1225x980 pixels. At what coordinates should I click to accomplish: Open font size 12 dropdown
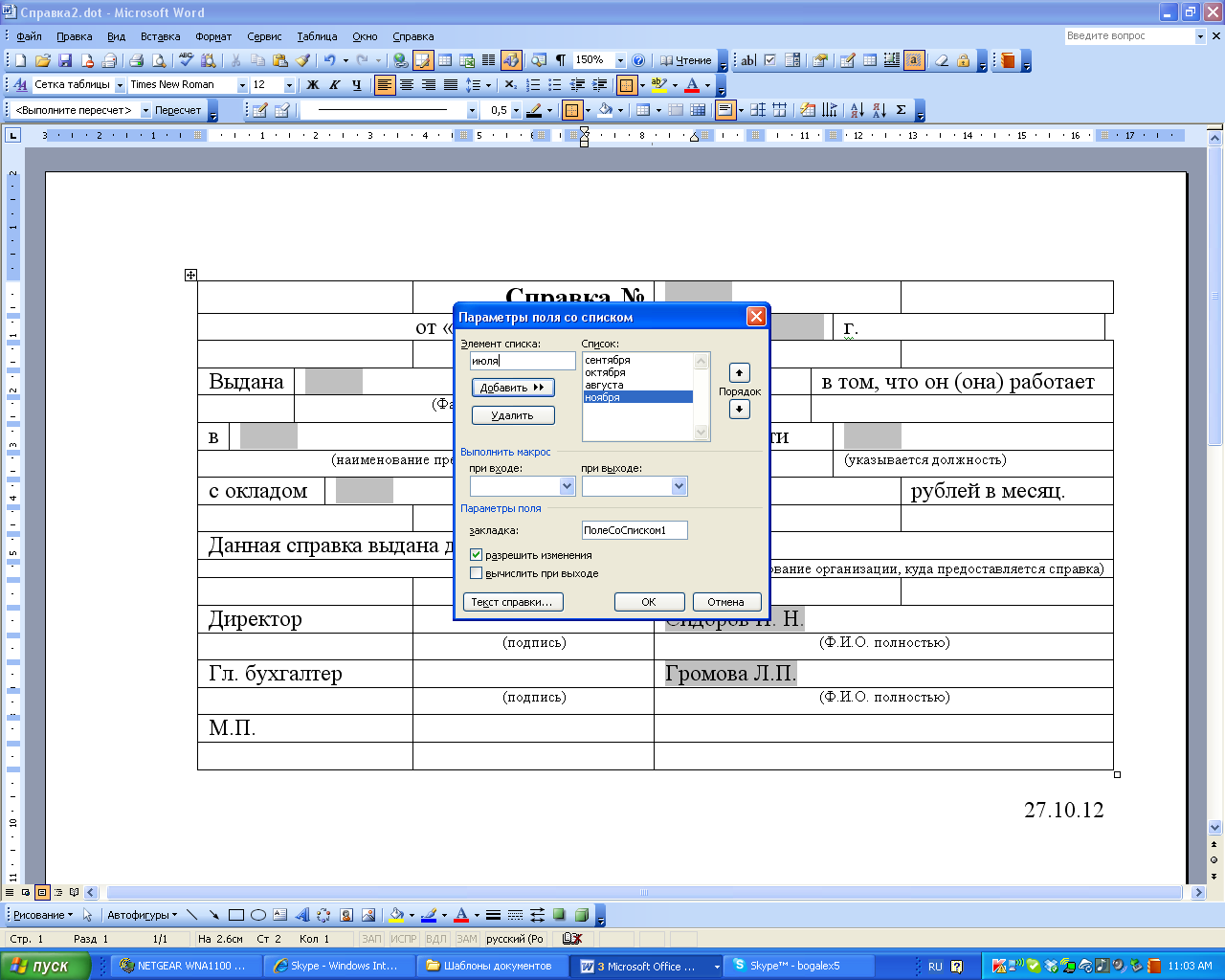click(x=289, y=85)
